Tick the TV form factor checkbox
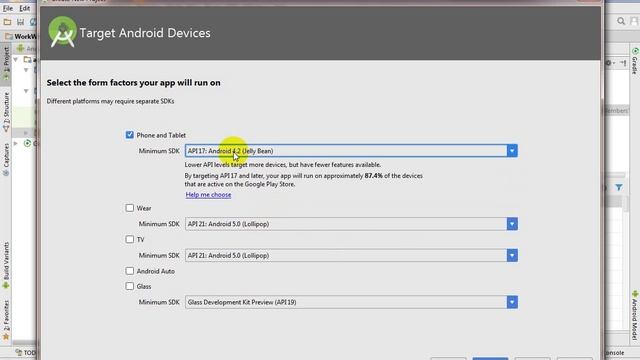 click(x=129, y=239)
